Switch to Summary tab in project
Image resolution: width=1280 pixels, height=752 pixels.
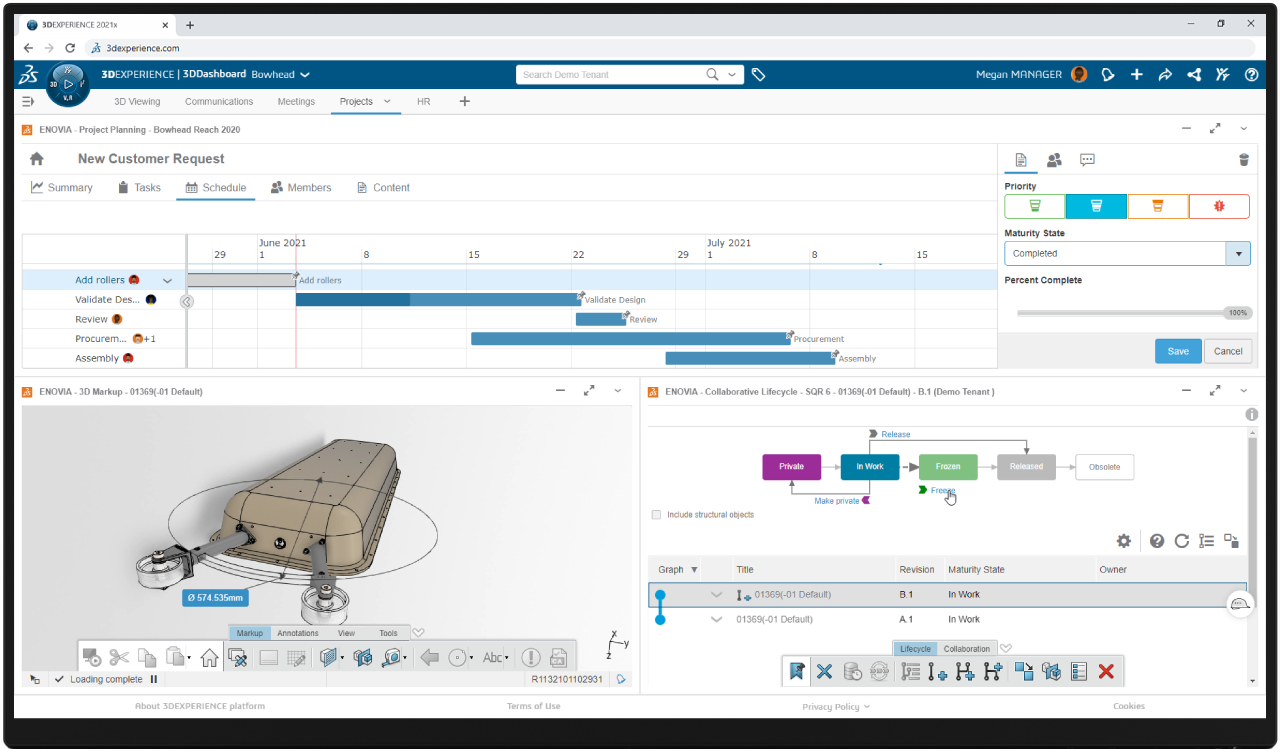[x=62, y=187]
